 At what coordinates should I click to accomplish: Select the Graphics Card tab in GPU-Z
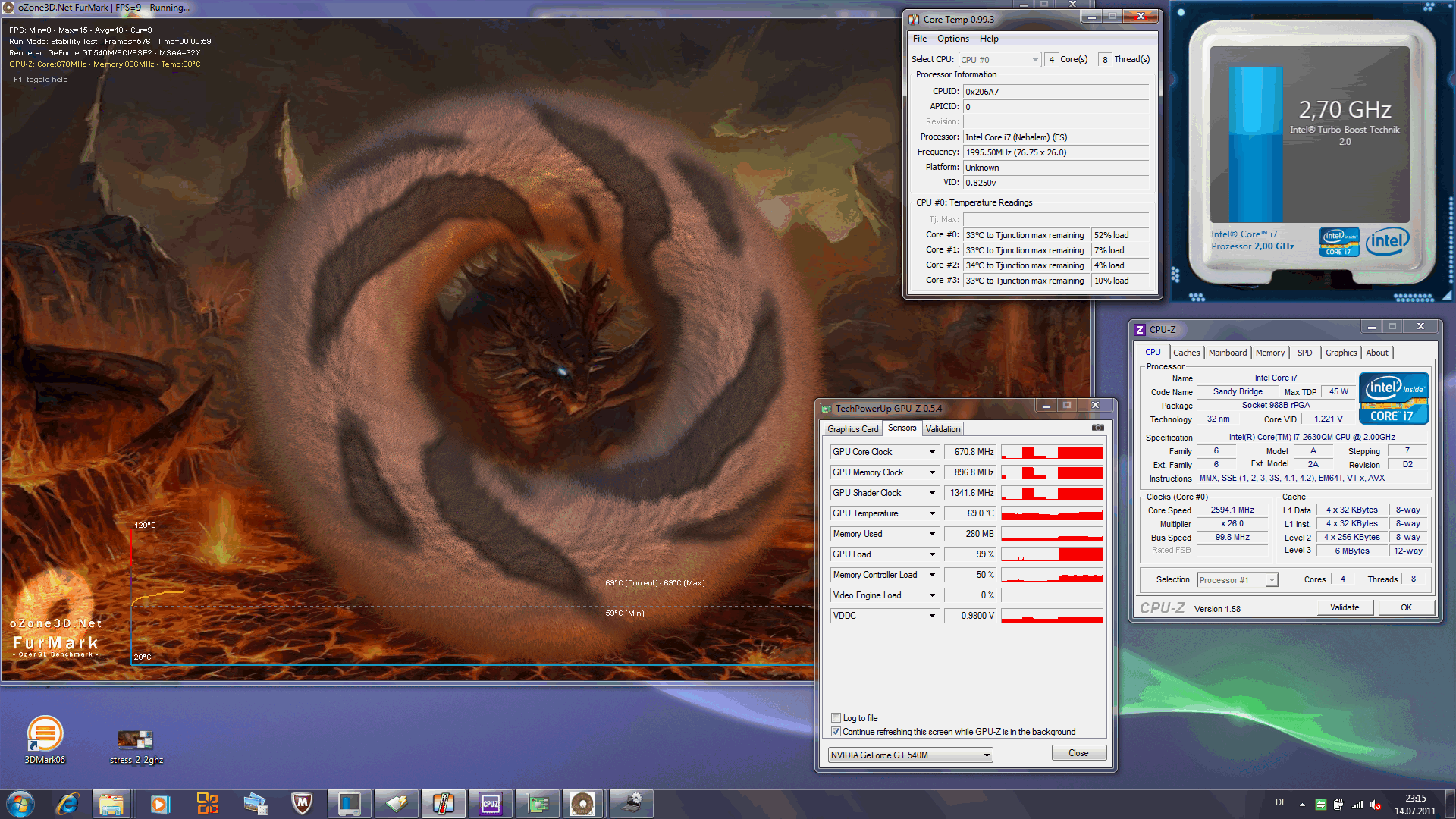852,429
